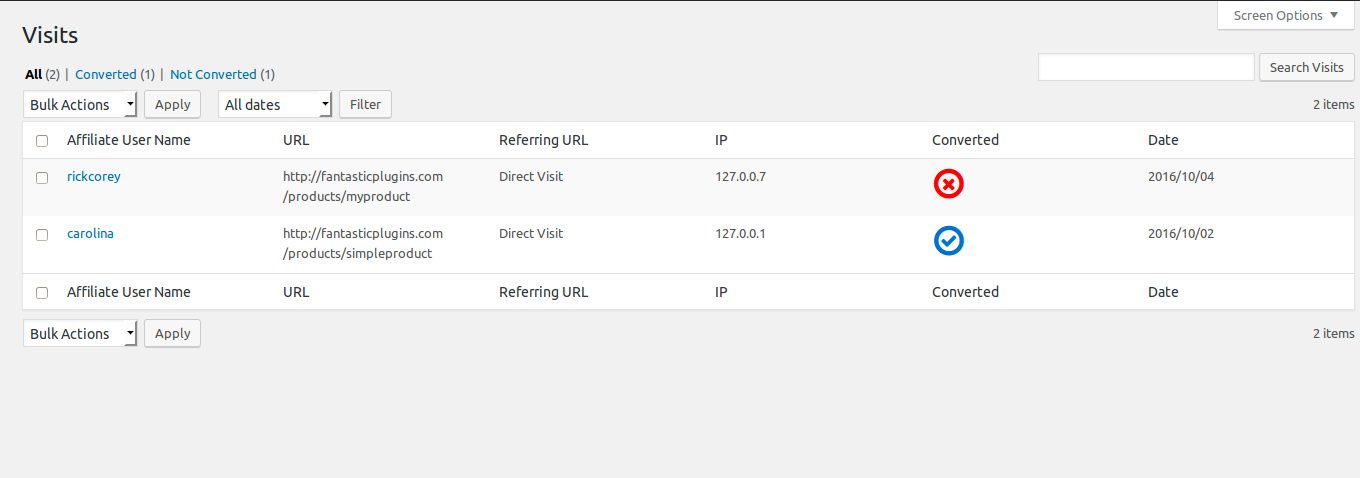Tick the checkbox for rickcorey row
1360x478 pixels.
click(42, 178)
